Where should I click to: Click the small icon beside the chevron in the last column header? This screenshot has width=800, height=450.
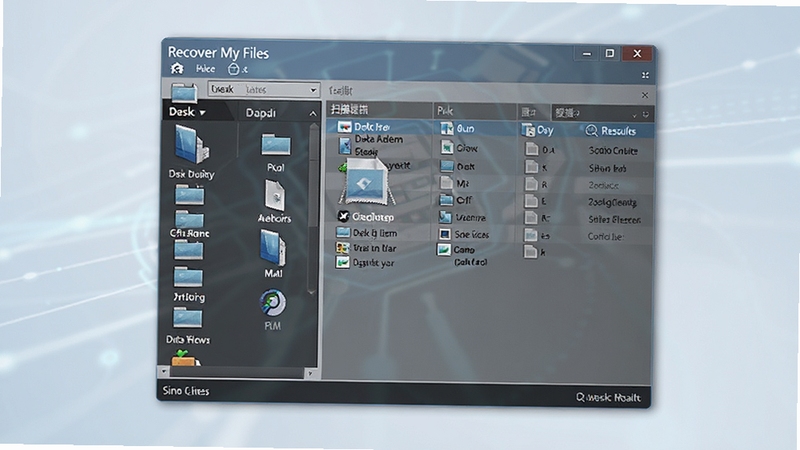click(x=646, y=115)
